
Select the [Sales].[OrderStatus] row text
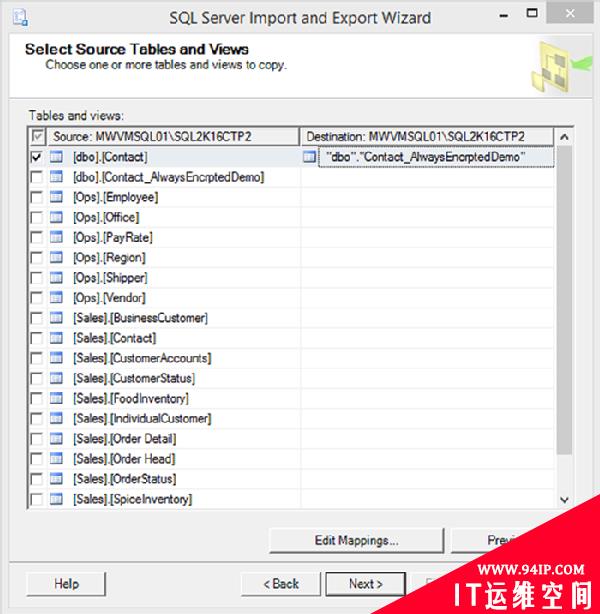point(124,479)
